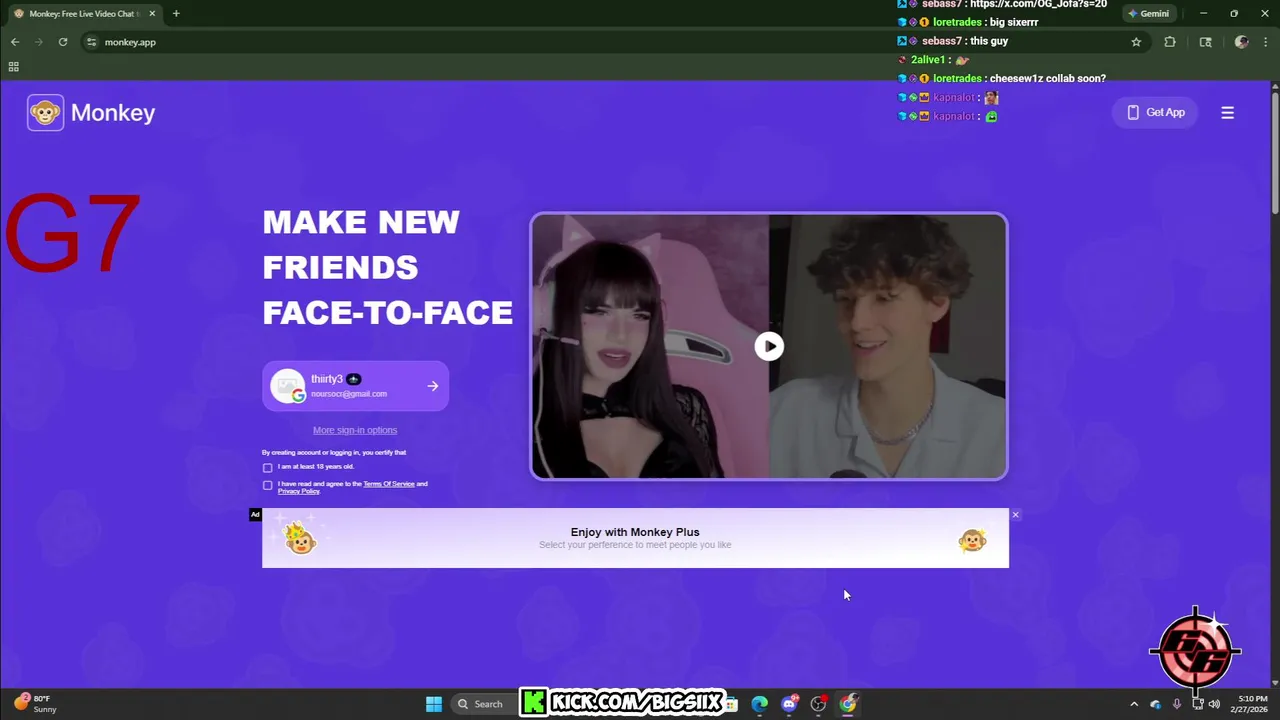Click the Monkey logo icon

[x=45, y=113]
